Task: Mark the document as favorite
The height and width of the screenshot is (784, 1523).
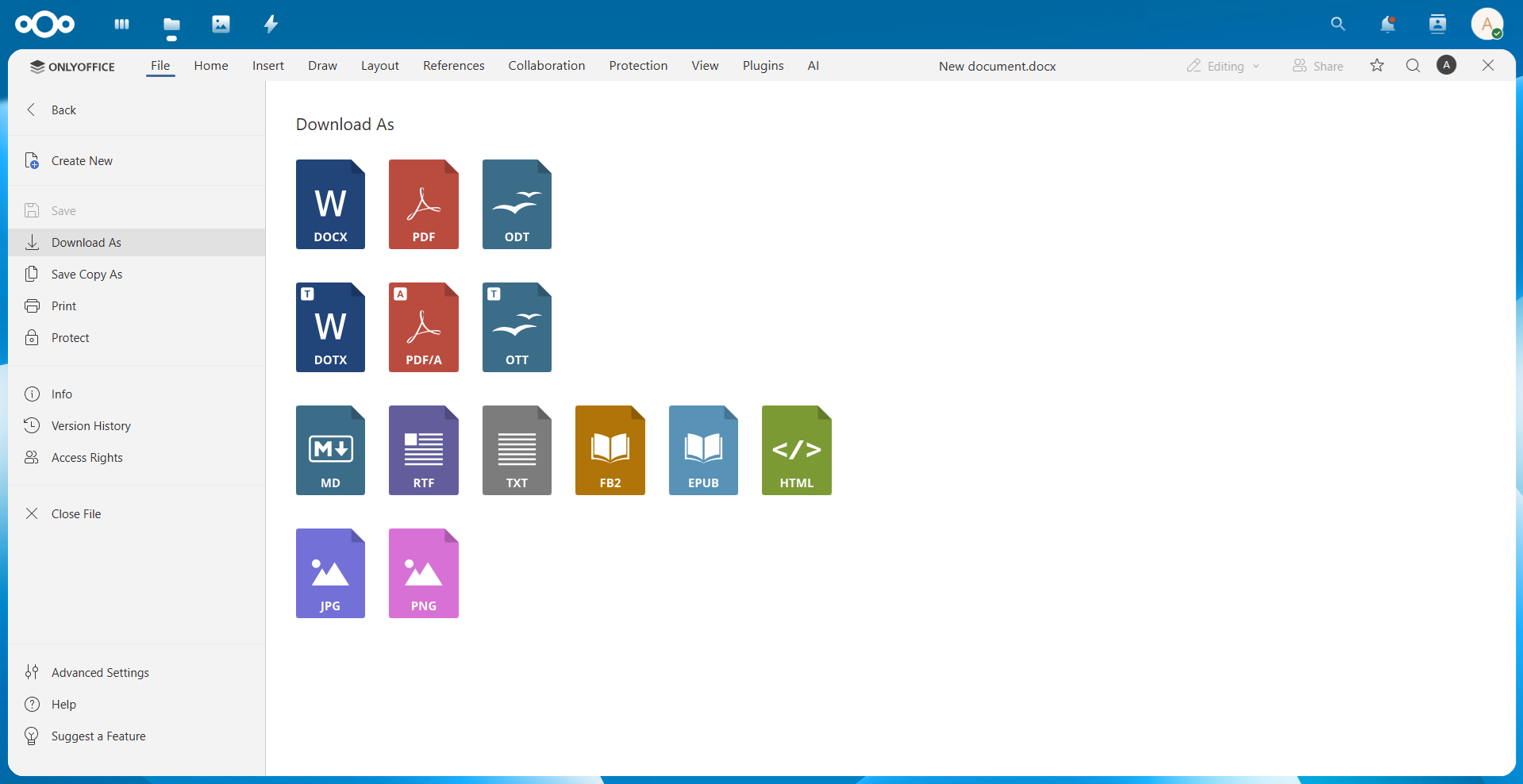Action: [x=1376, y=65]
